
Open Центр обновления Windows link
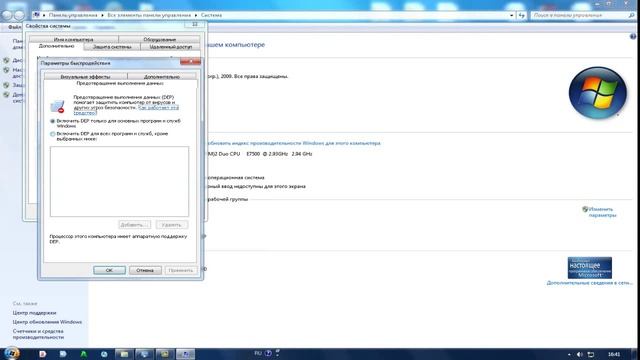point(47,322)
